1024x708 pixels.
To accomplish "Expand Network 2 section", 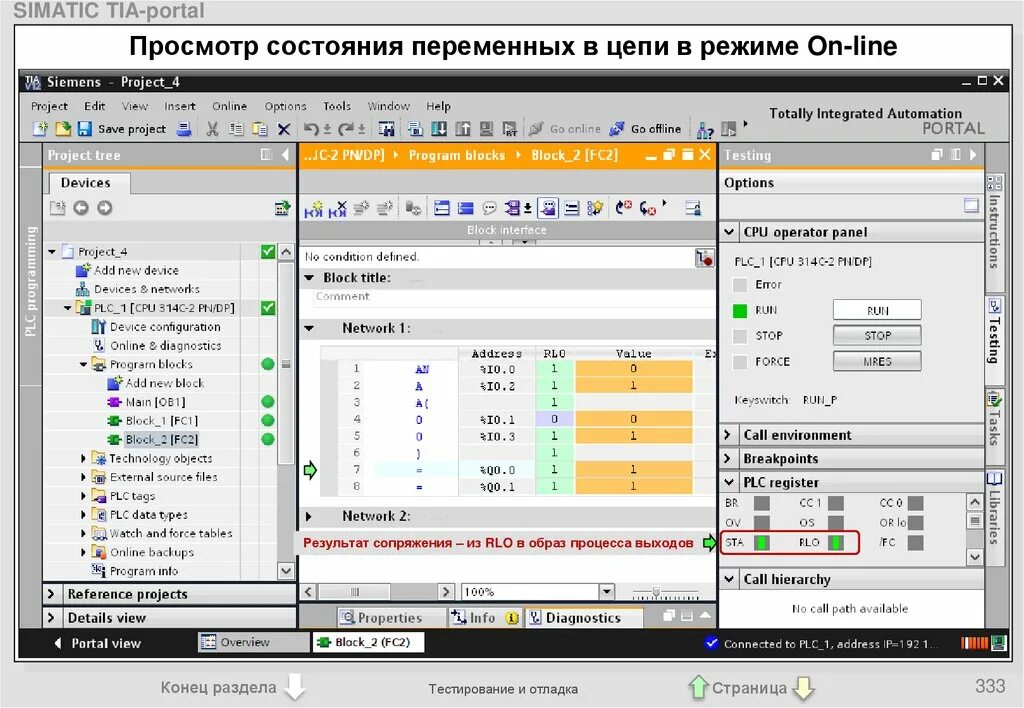I will 309,517.
